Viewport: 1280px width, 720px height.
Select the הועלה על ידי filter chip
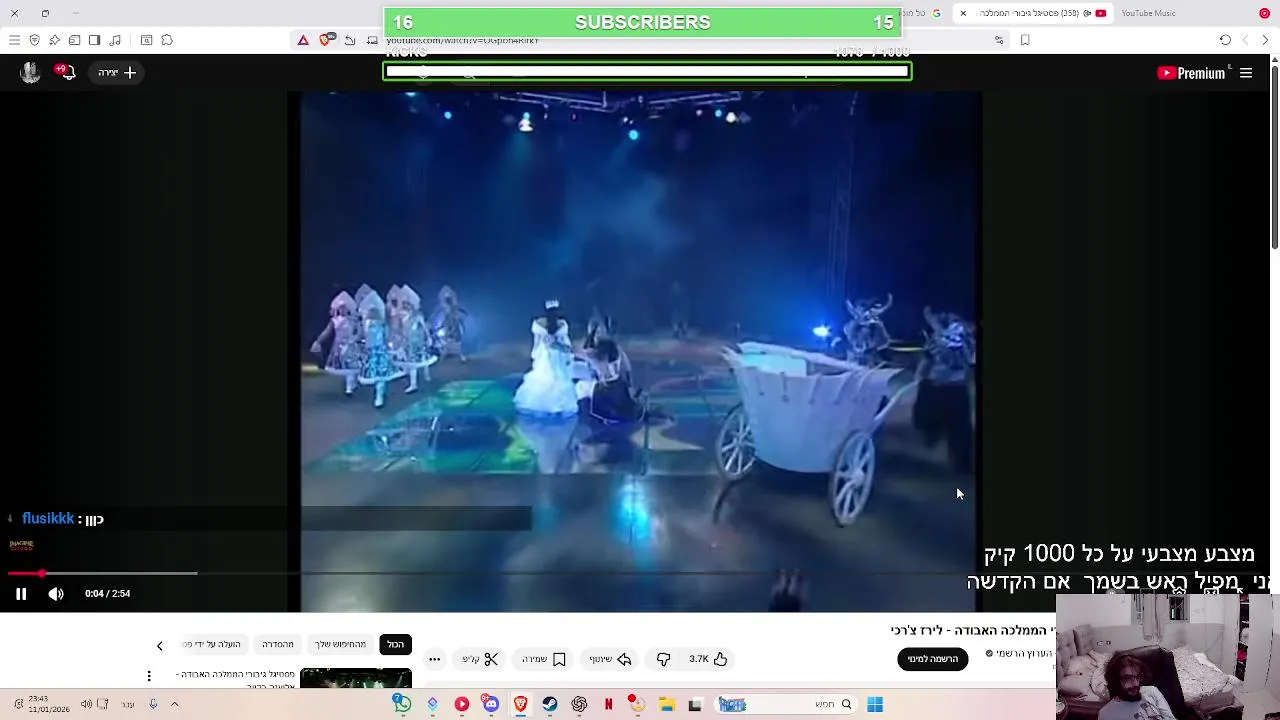click(x=213, y=644)
